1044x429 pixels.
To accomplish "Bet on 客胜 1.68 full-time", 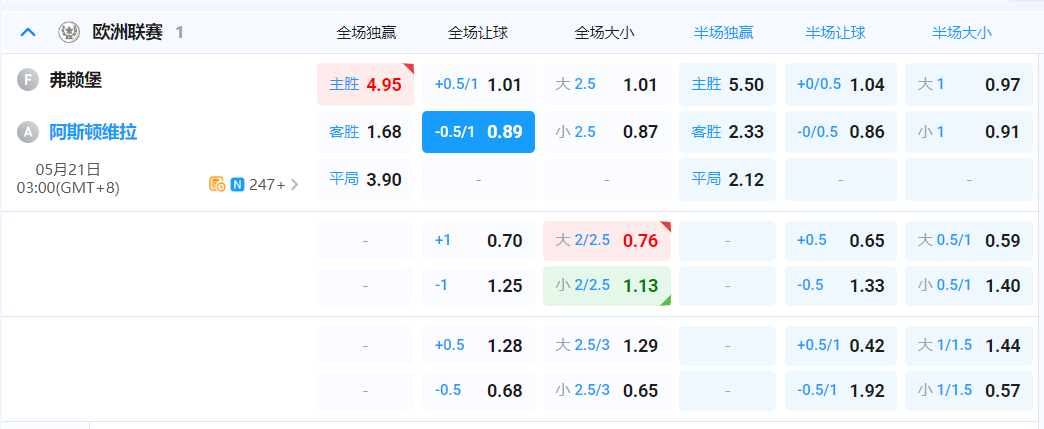I will [x=366, y=132].
